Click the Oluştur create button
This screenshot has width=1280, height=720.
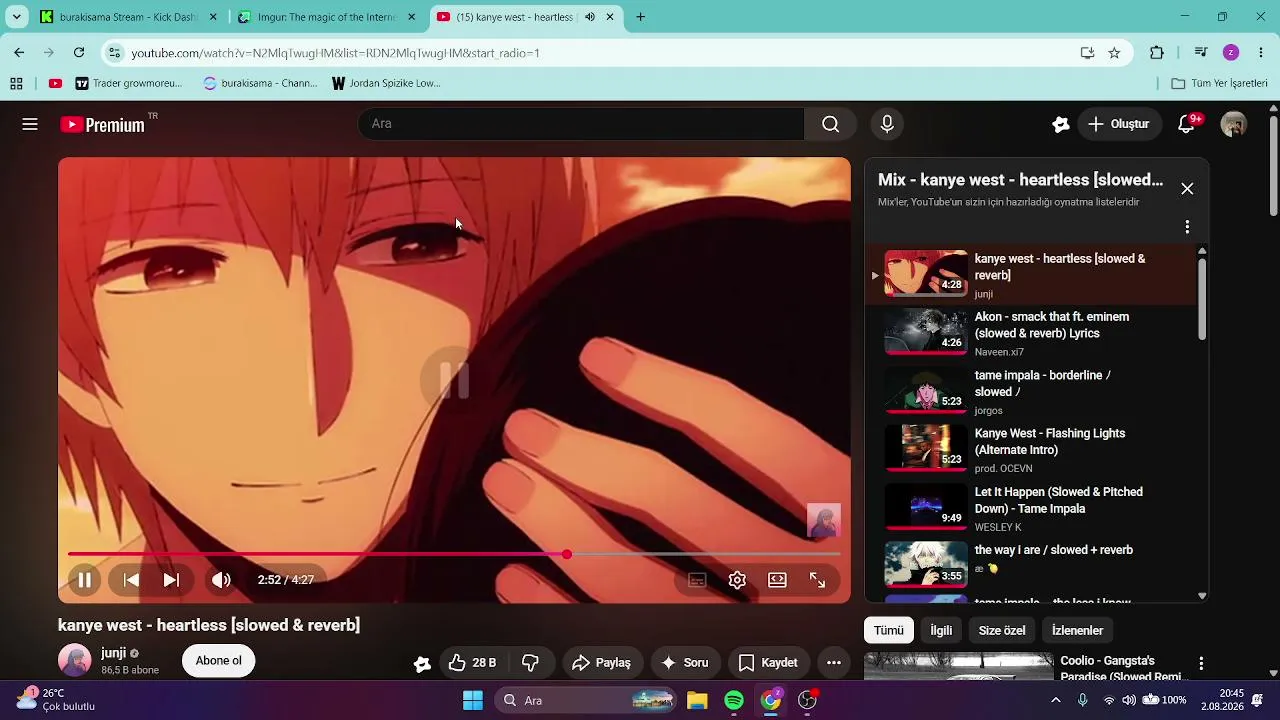tap(1119, 124)
